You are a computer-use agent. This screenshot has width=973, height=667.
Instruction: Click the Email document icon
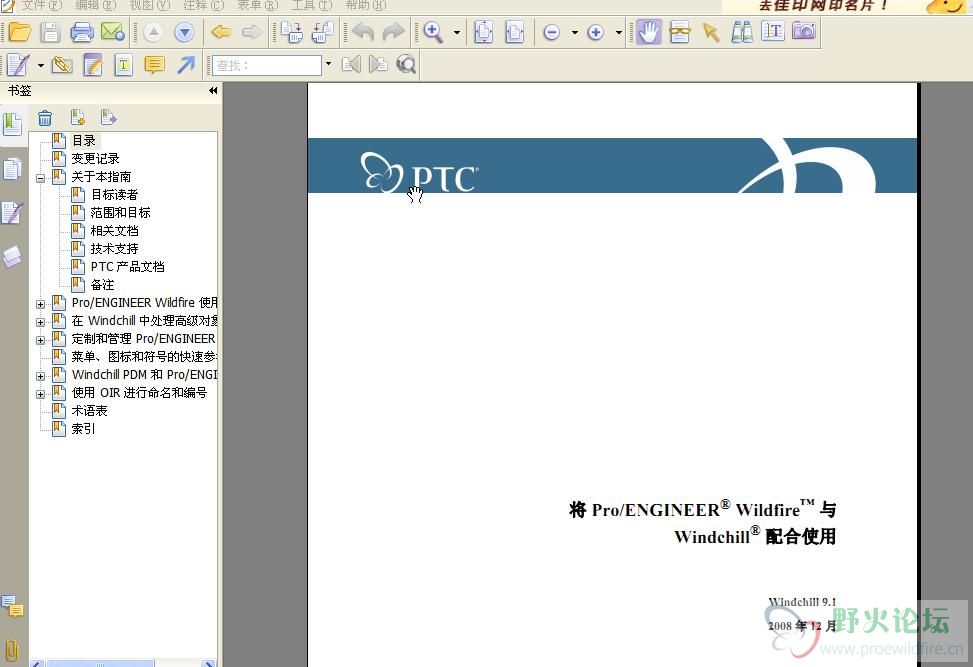(112, 32)
